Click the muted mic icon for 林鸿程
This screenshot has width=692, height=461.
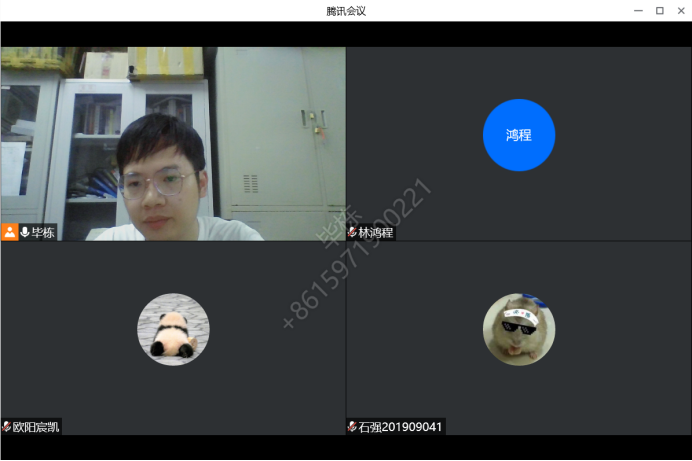[352, 232]
